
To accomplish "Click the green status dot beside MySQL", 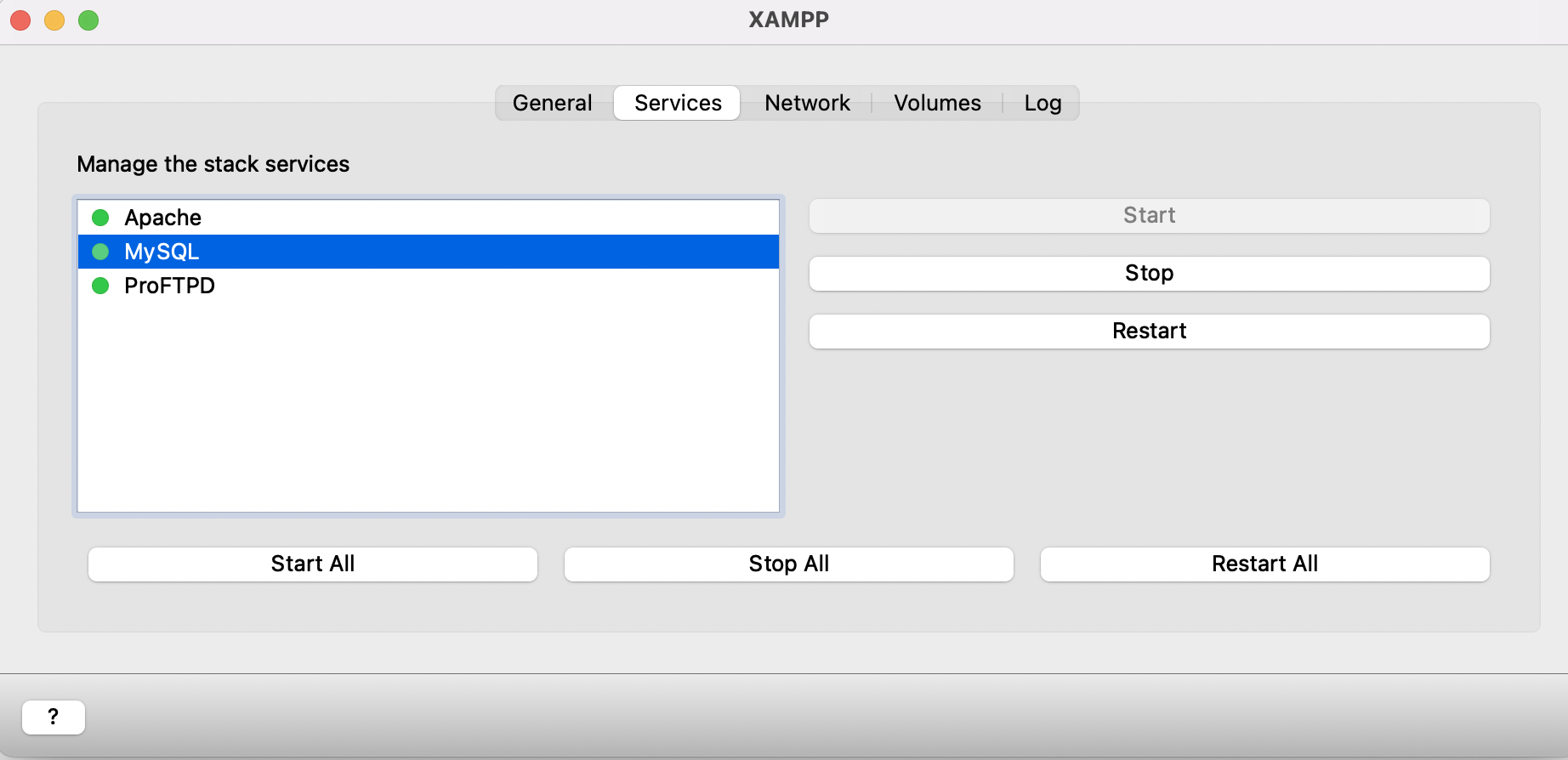I will (x=100, y=252).
